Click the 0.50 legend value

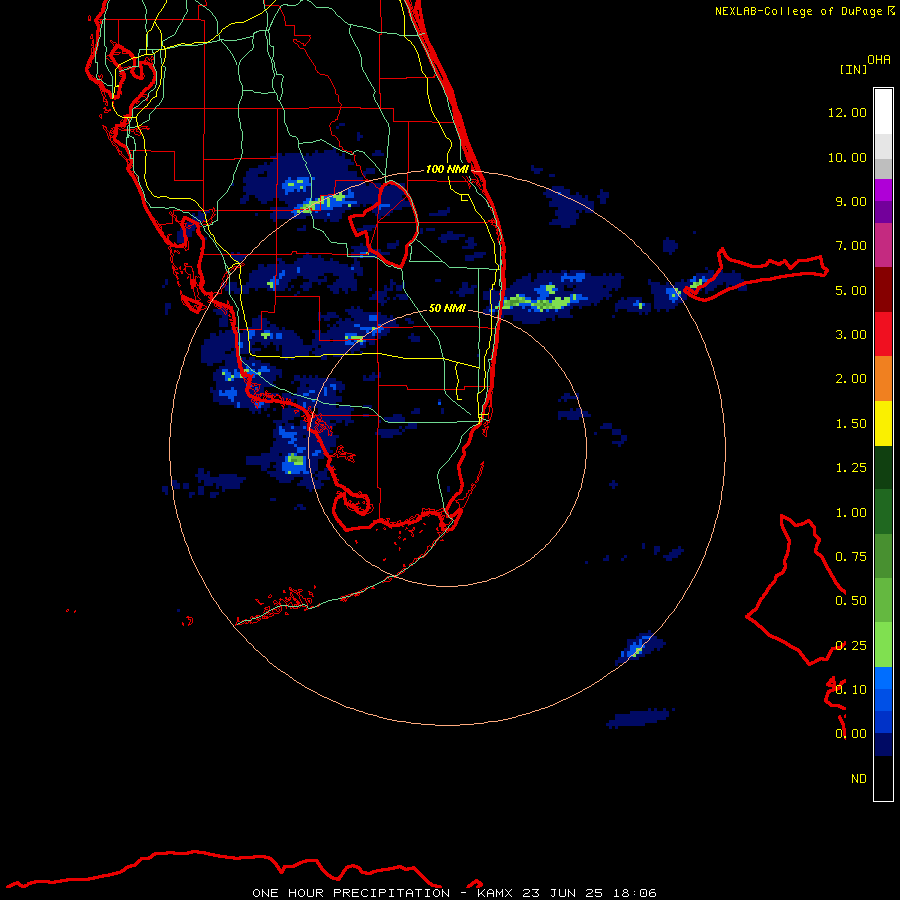851,601
